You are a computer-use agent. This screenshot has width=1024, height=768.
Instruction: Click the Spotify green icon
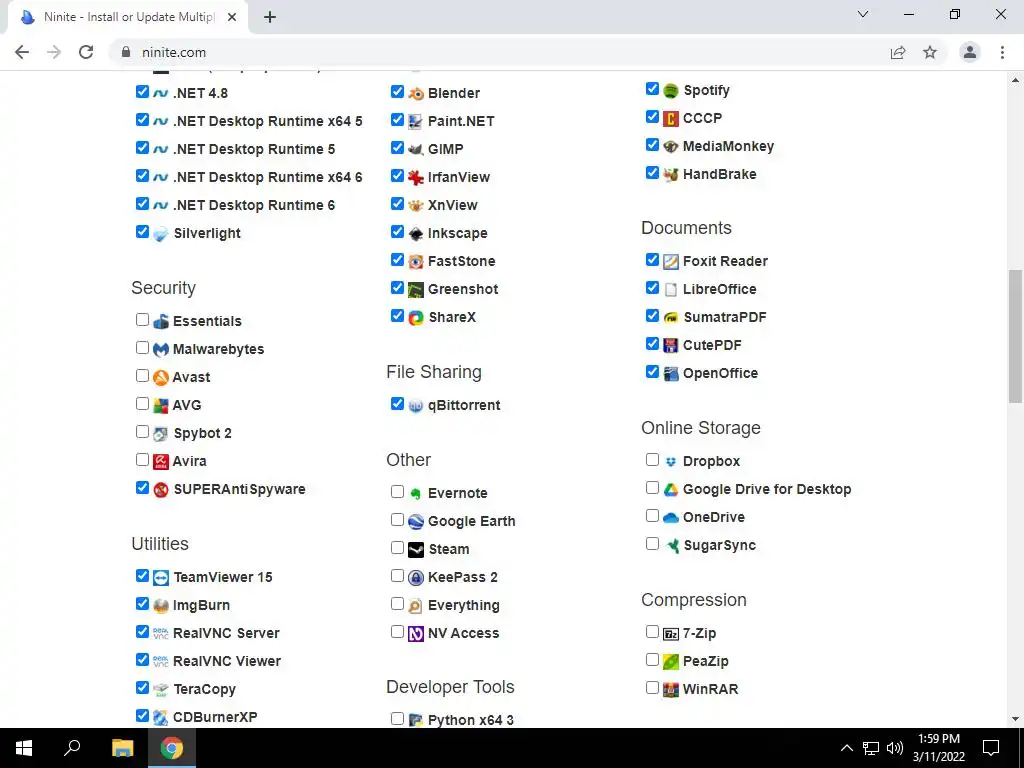pyautogui.click(x=671, y=91)
